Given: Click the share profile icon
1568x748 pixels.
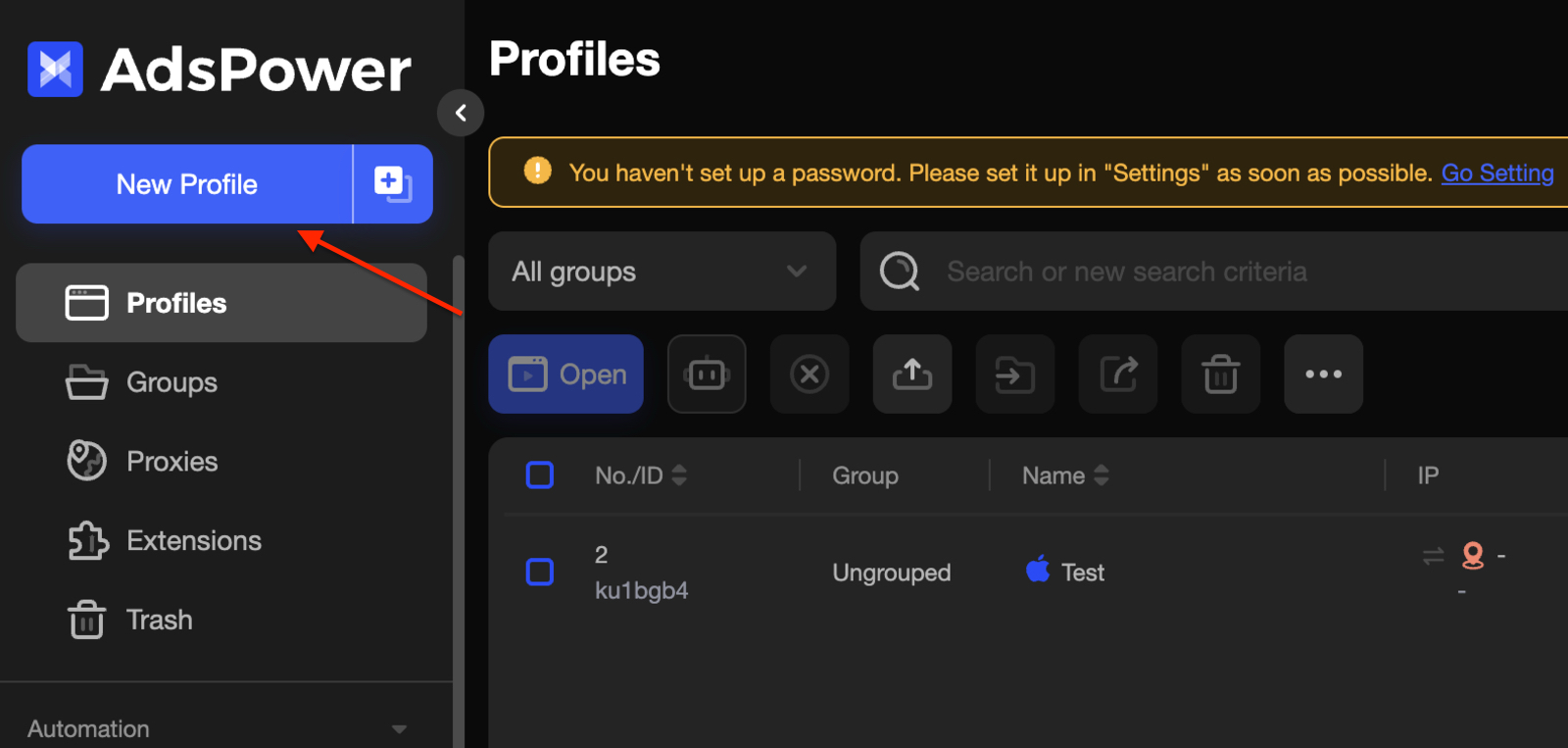Looking at the screenshot, I should pos(1118,374).
